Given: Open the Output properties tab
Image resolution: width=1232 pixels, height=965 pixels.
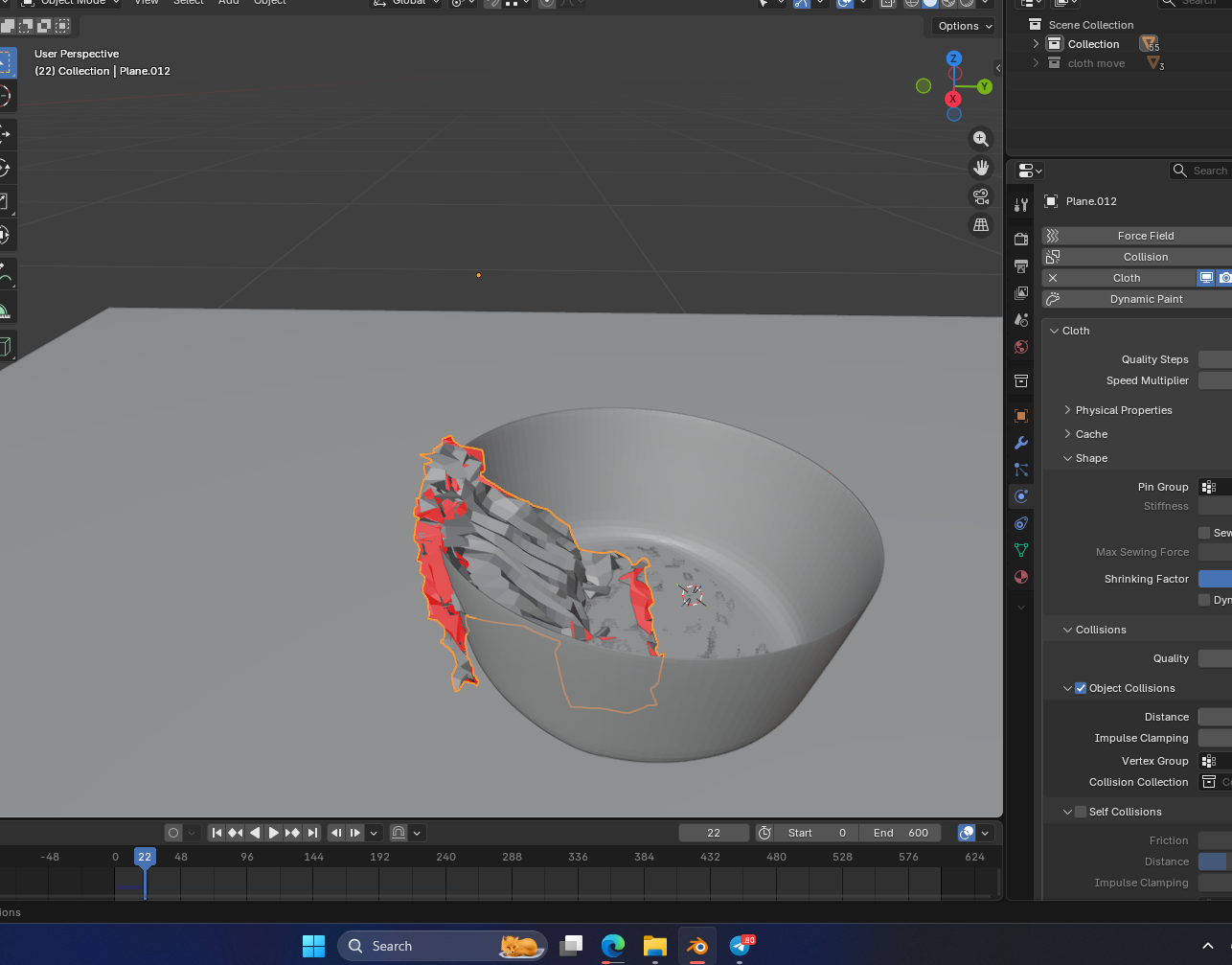Looking at the screenshot, I should 1021,265.
